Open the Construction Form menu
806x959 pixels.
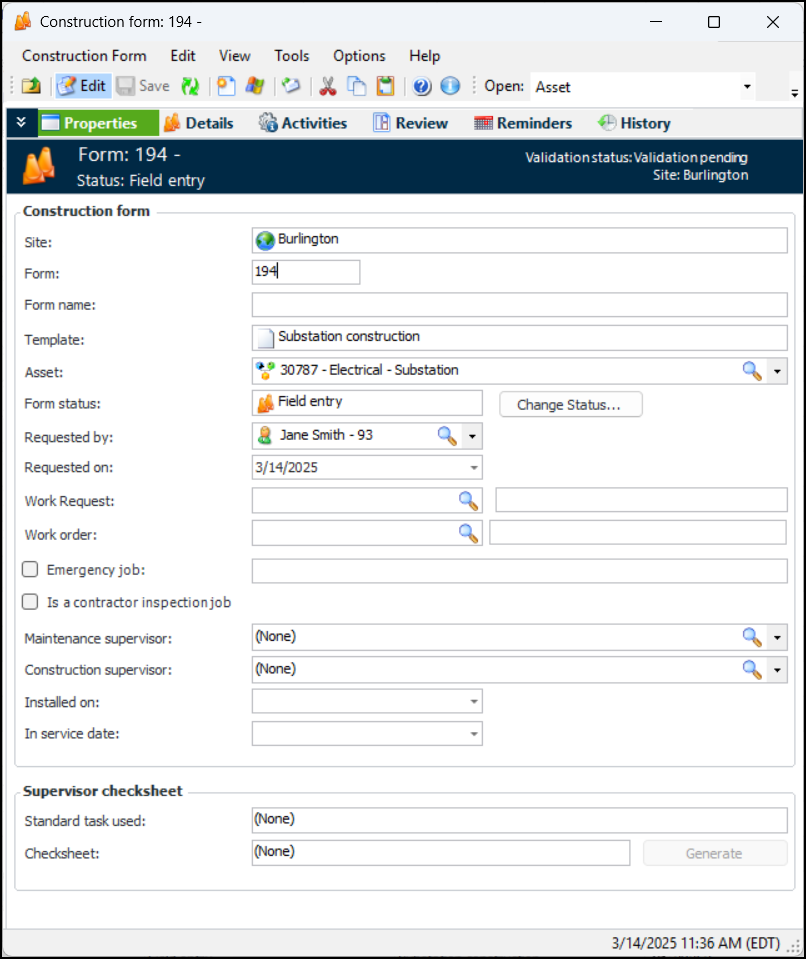pos(84,56)
